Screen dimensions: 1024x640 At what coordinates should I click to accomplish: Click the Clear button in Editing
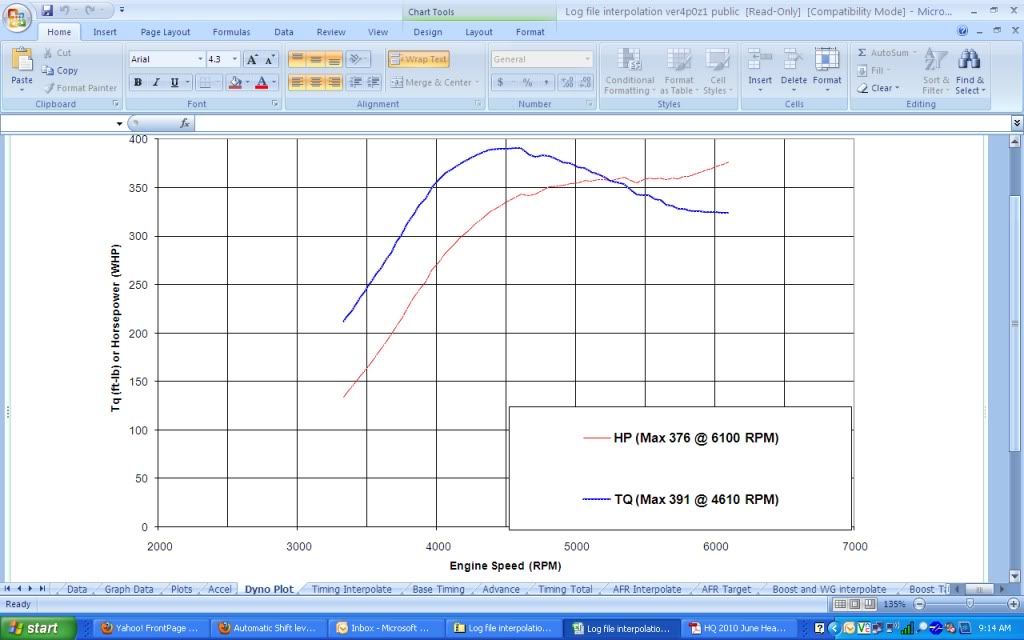click(x=877, y=88)
